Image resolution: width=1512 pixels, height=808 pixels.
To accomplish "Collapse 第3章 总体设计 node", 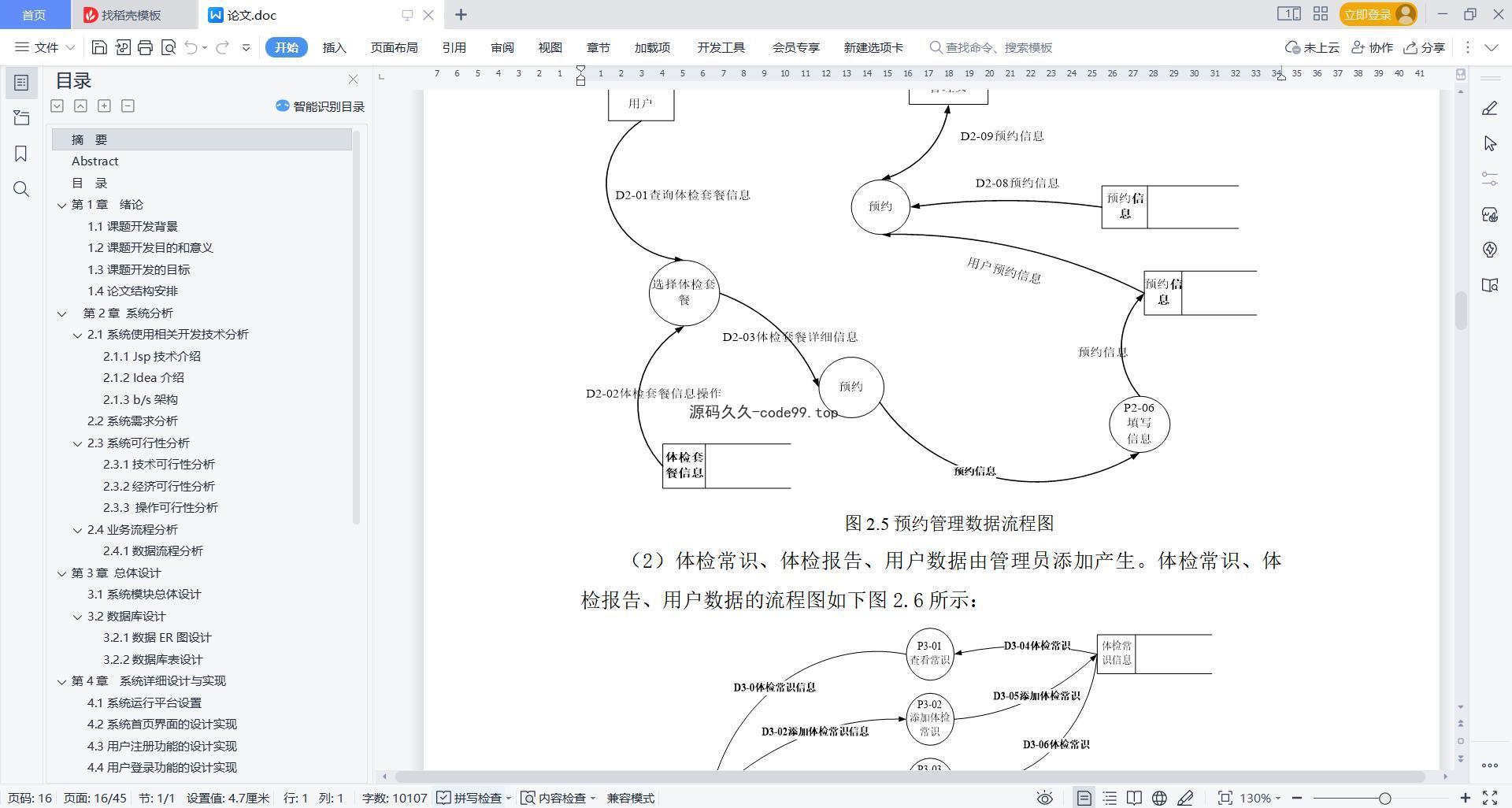I will (61, 573).
